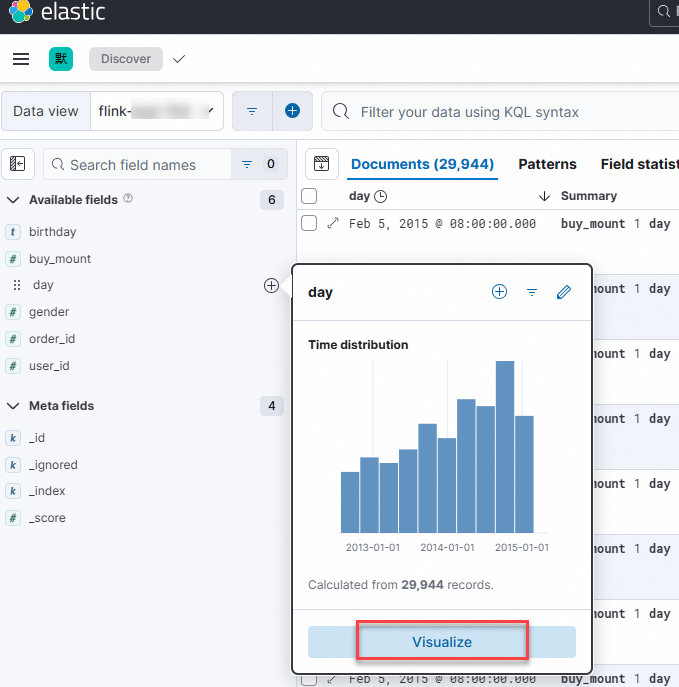Switch to the Patterns tab
The height and width of the screenshot is (687, 679).
tap(547, 164)
